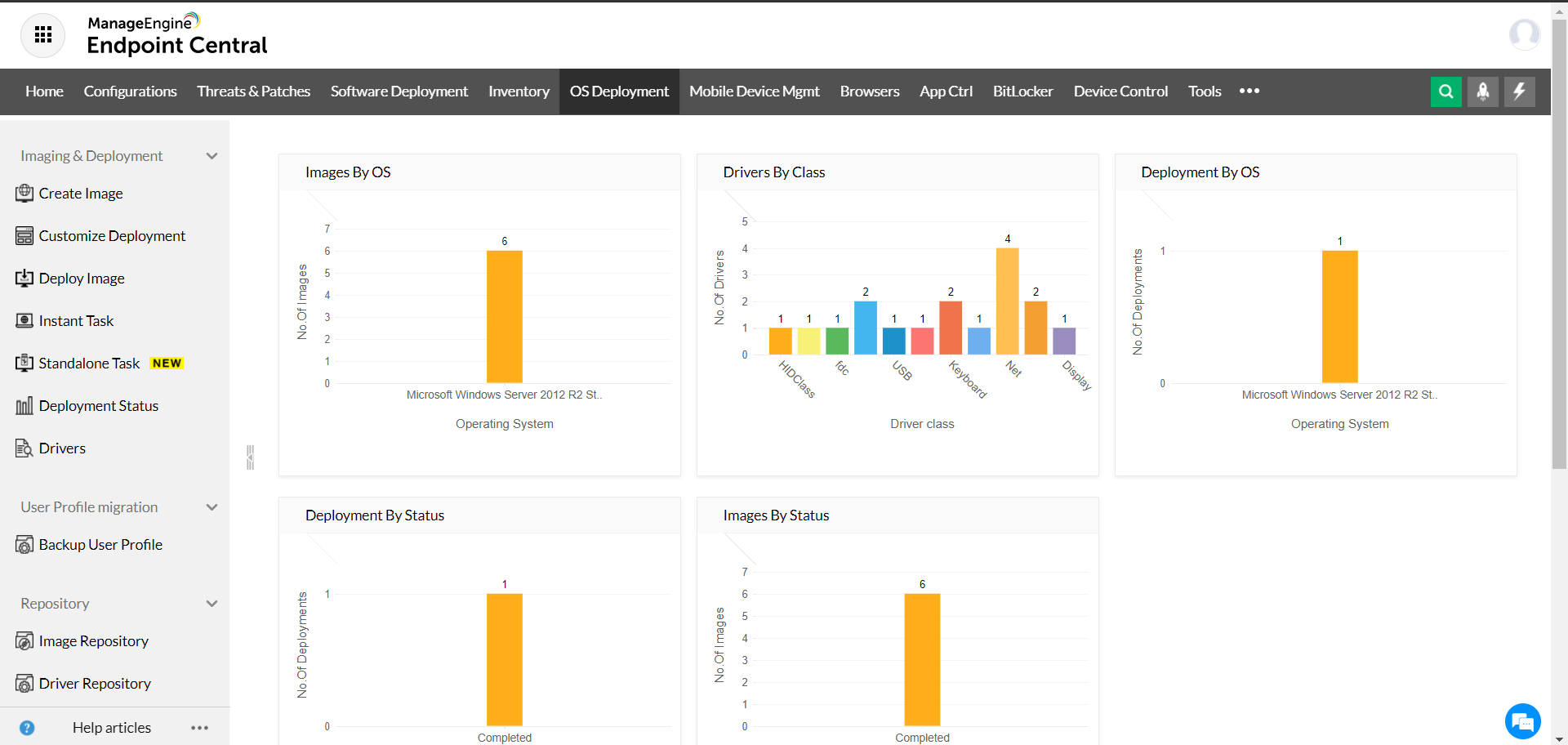
Task: Start a chat via the chat bubble
Action: [1522, 721]
